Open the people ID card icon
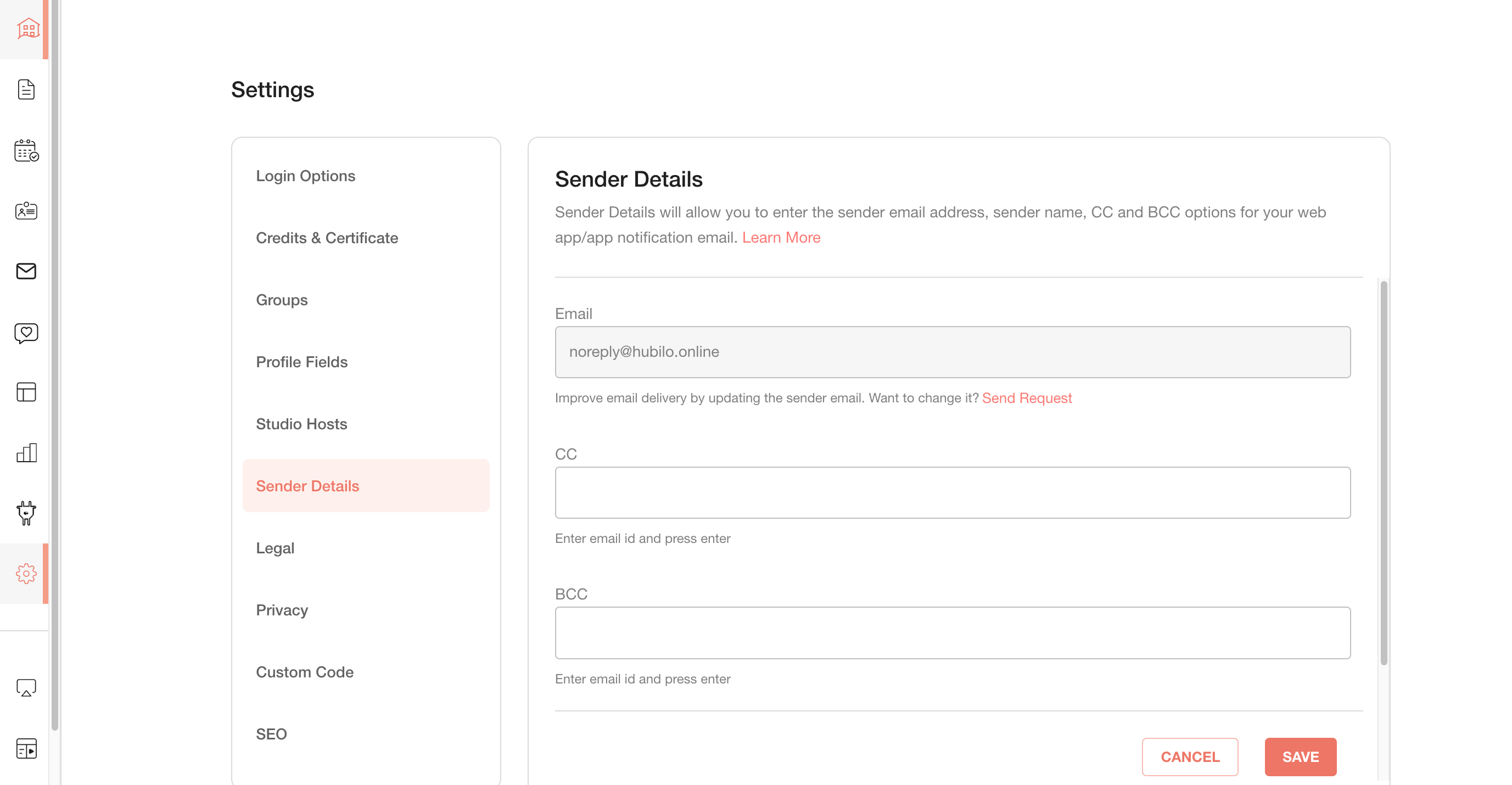Screen dimensions: 1512x785 (x=26, y=211)
